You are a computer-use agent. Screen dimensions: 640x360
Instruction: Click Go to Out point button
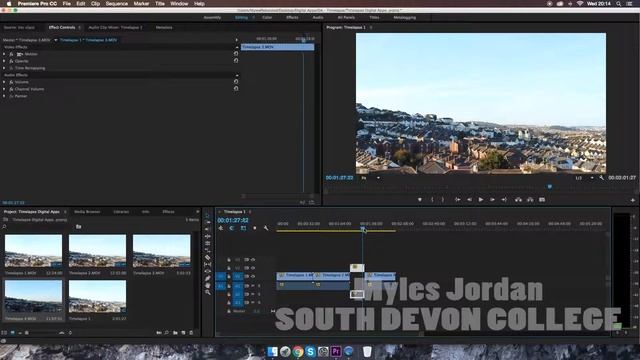[x=504, y=200]
